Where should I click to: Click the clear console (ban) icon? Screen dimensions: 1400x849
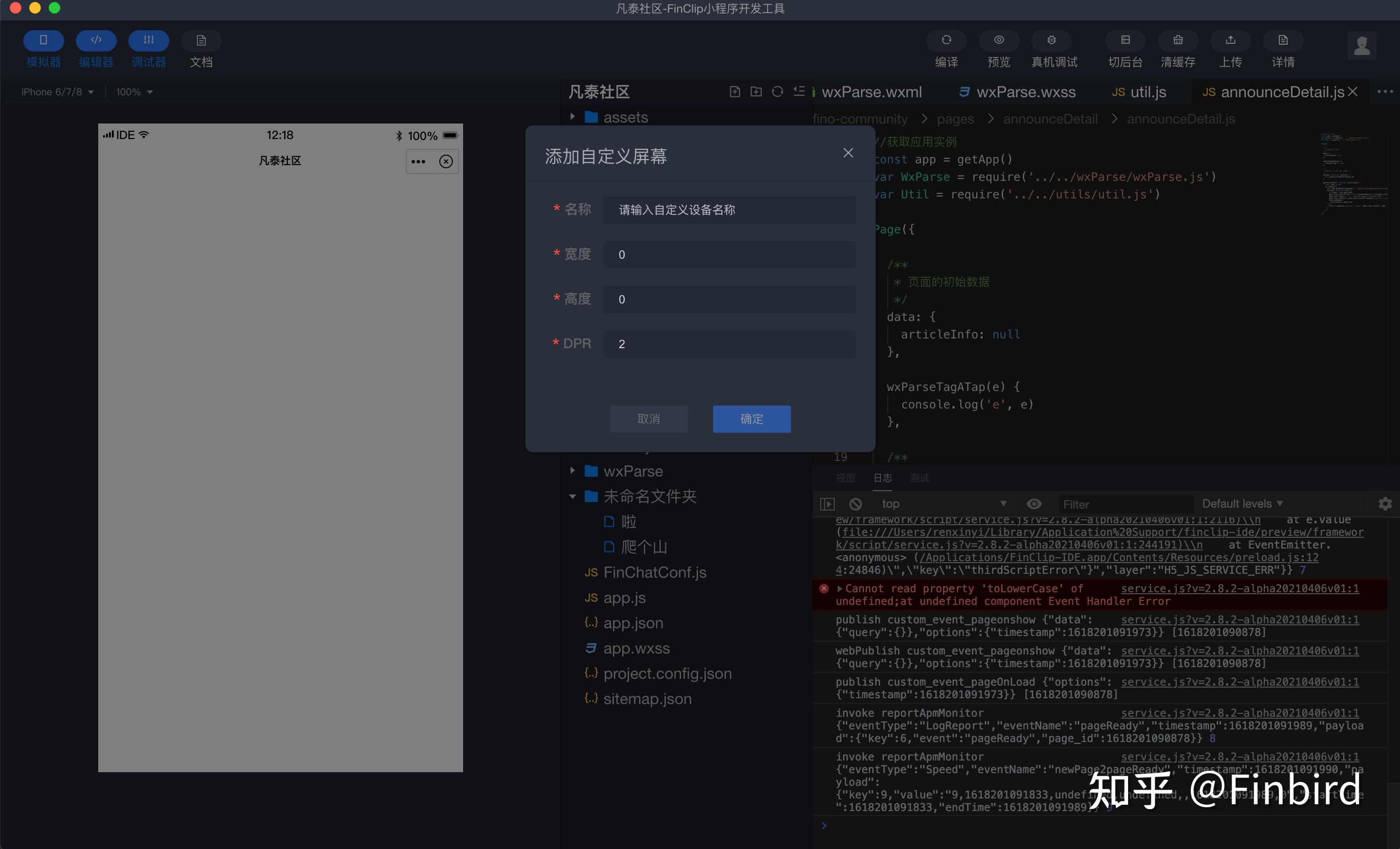click(855, 504)
